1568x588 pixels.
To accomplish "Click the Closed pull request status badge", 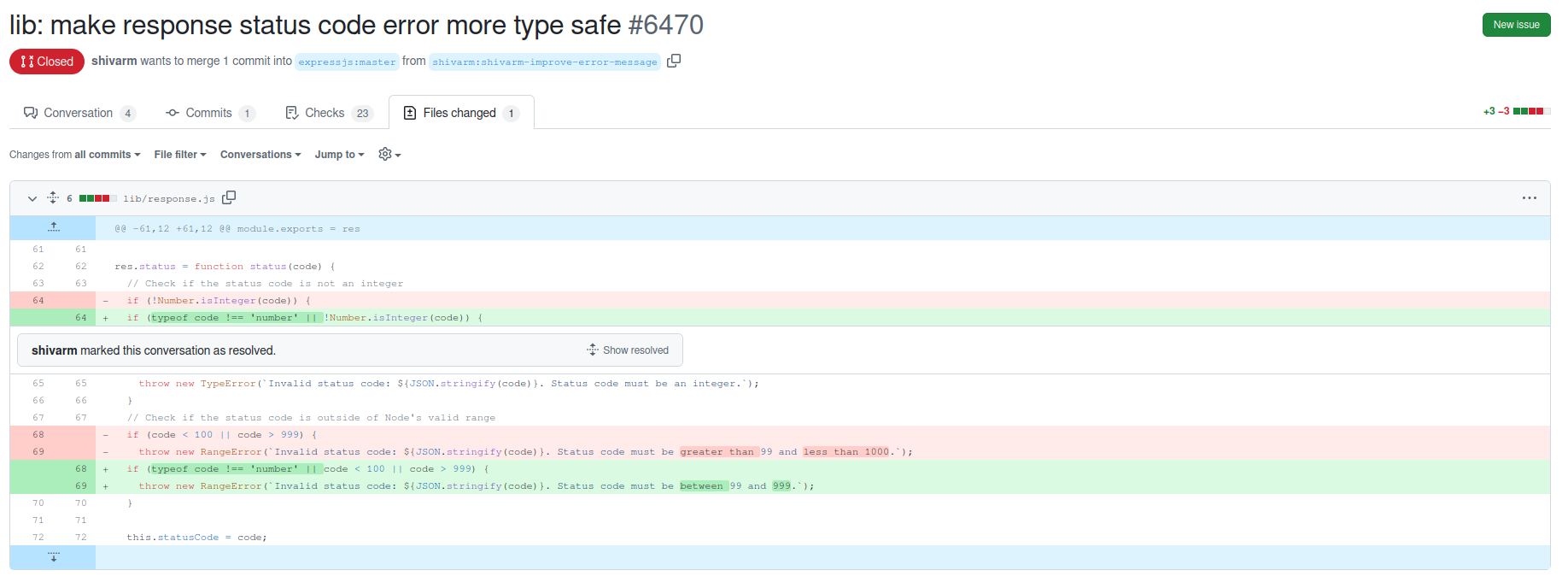I will pyautogui.click(x=47, y=62).
